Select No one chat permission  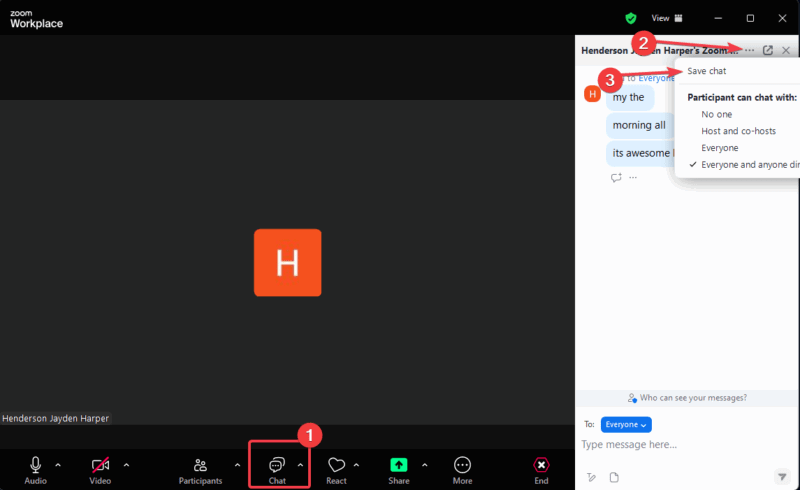(x=716, y=114)
